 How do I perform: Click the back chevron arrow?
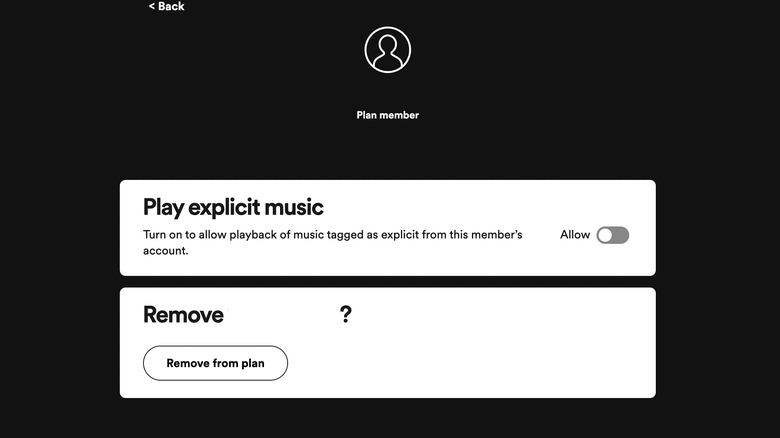(152, 7)
